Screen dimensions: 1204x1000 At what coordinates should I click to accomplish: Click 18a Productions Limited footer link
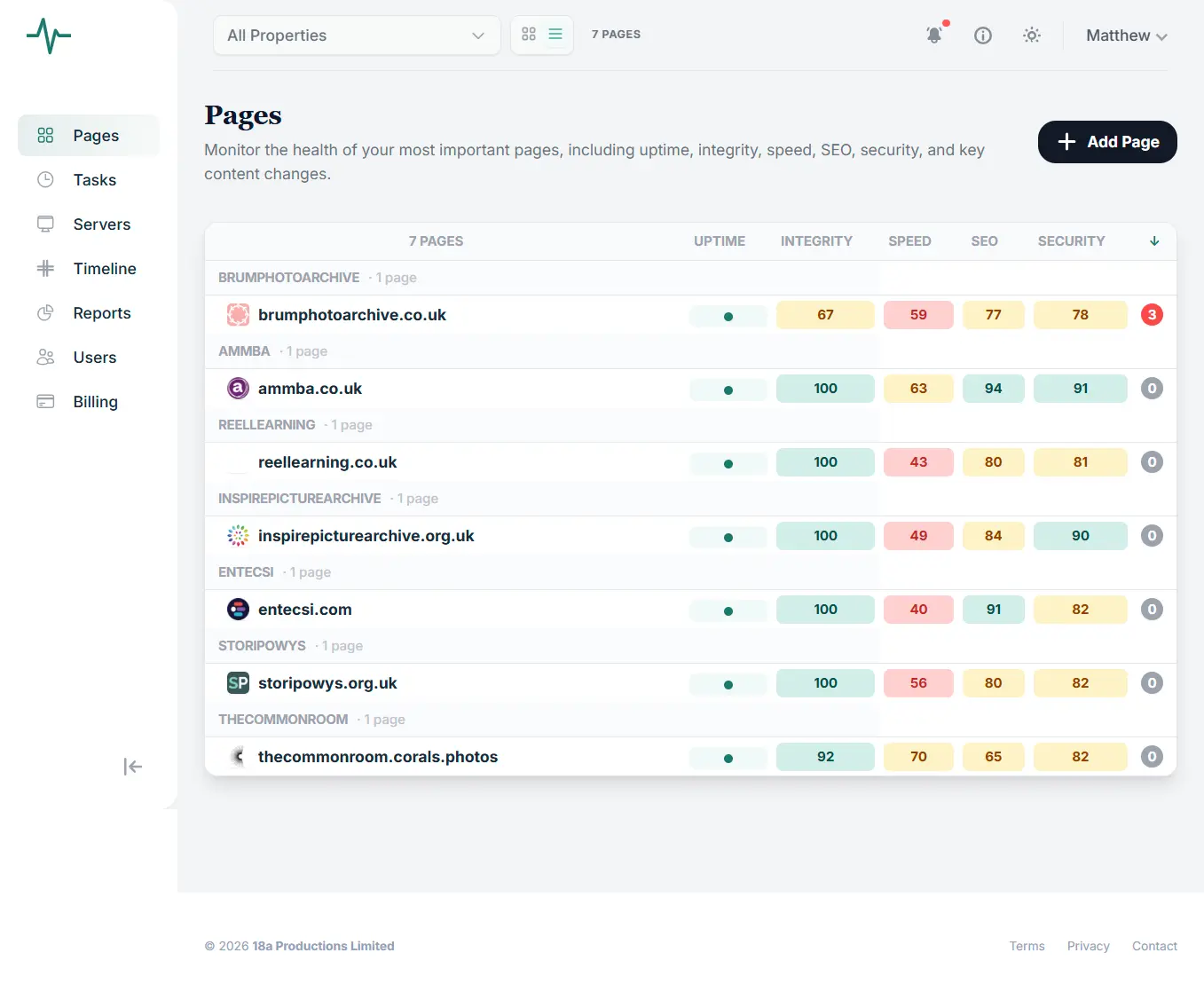[323, 946]
